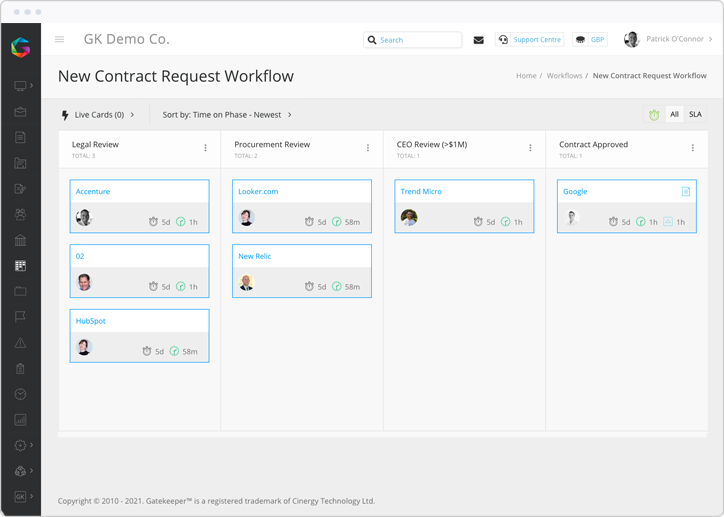The width and height of the screenshot is (724, 517).
Task: Click the green stopwatch filter icon beside All
Action: tap(654, 114)
